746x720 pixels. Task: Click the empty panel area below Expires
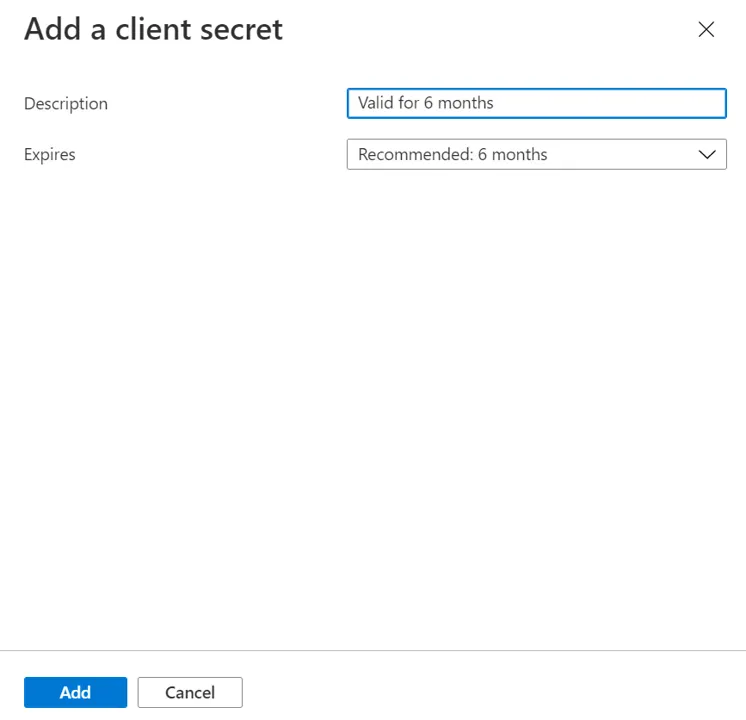point(373,409)
